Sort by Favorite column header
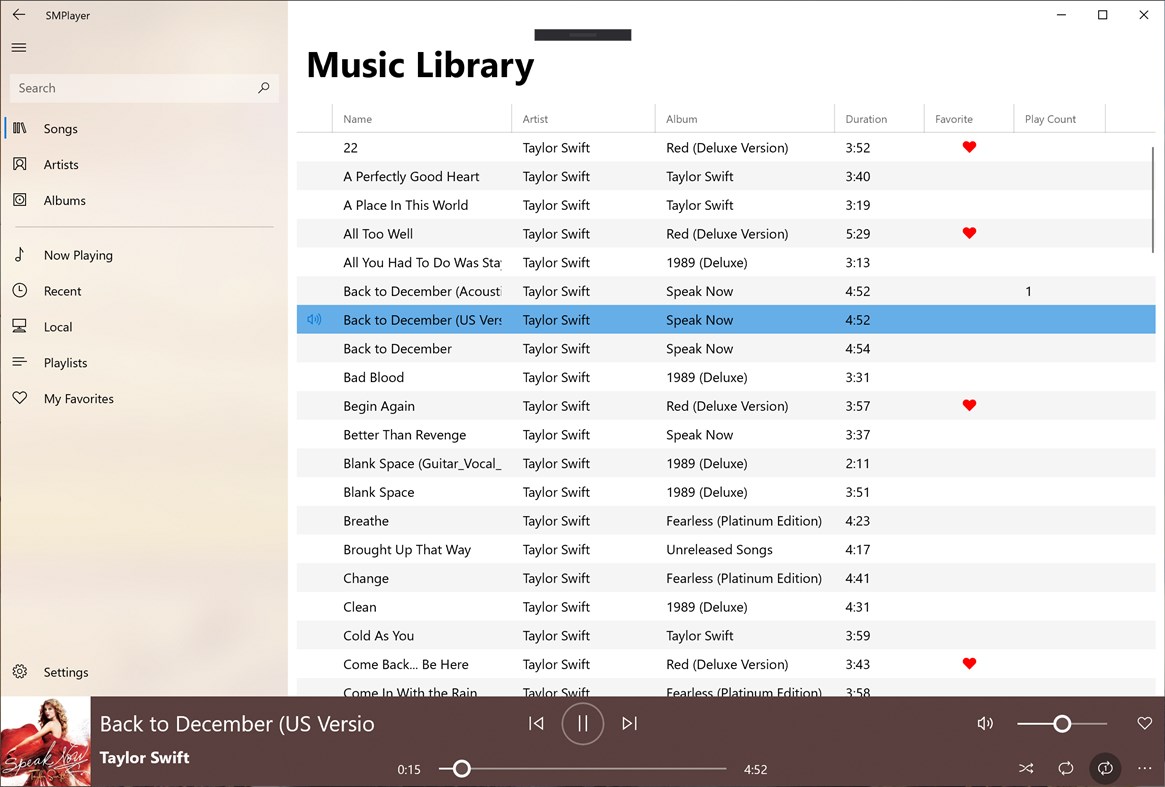Screen dimensions: 1165x787 969,119
